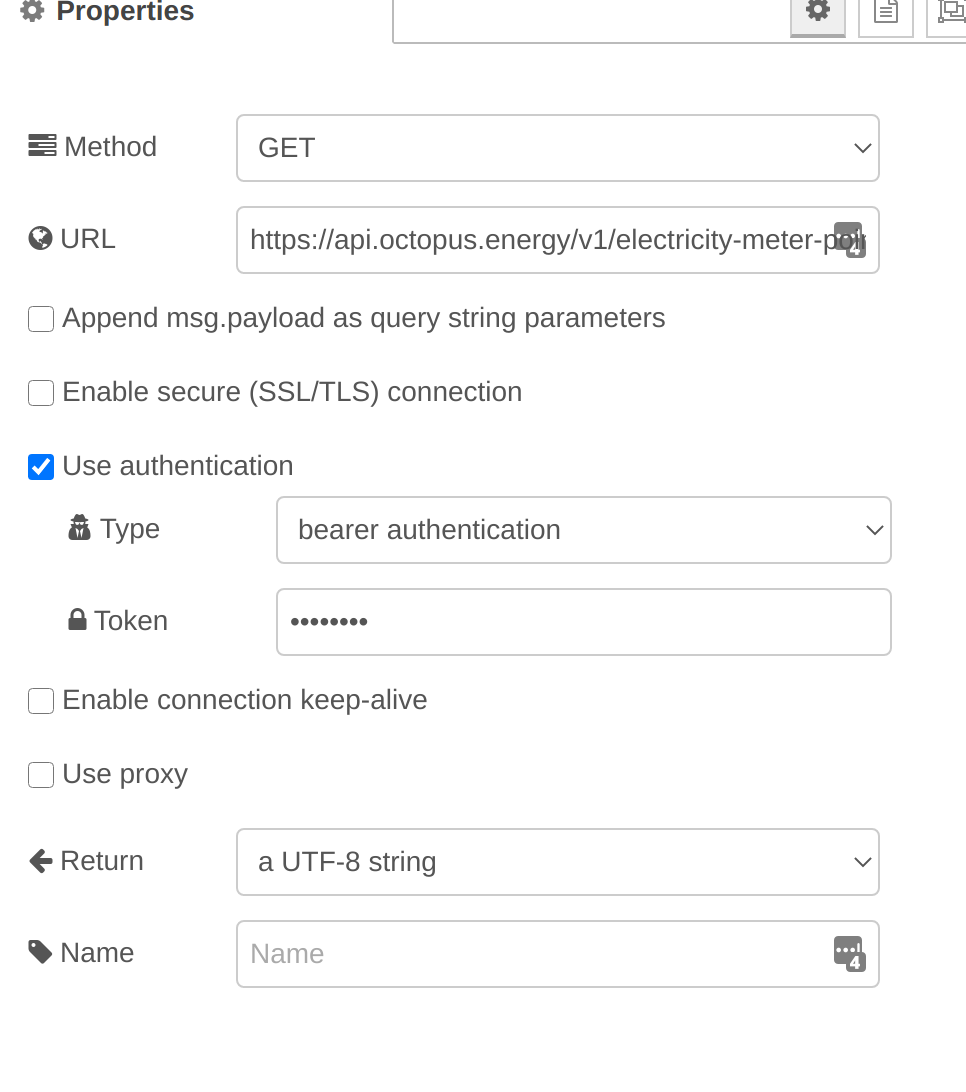Click the lock icon beside Token
The width and height of the screenshot is (966, 1092).
coord(77,619)
